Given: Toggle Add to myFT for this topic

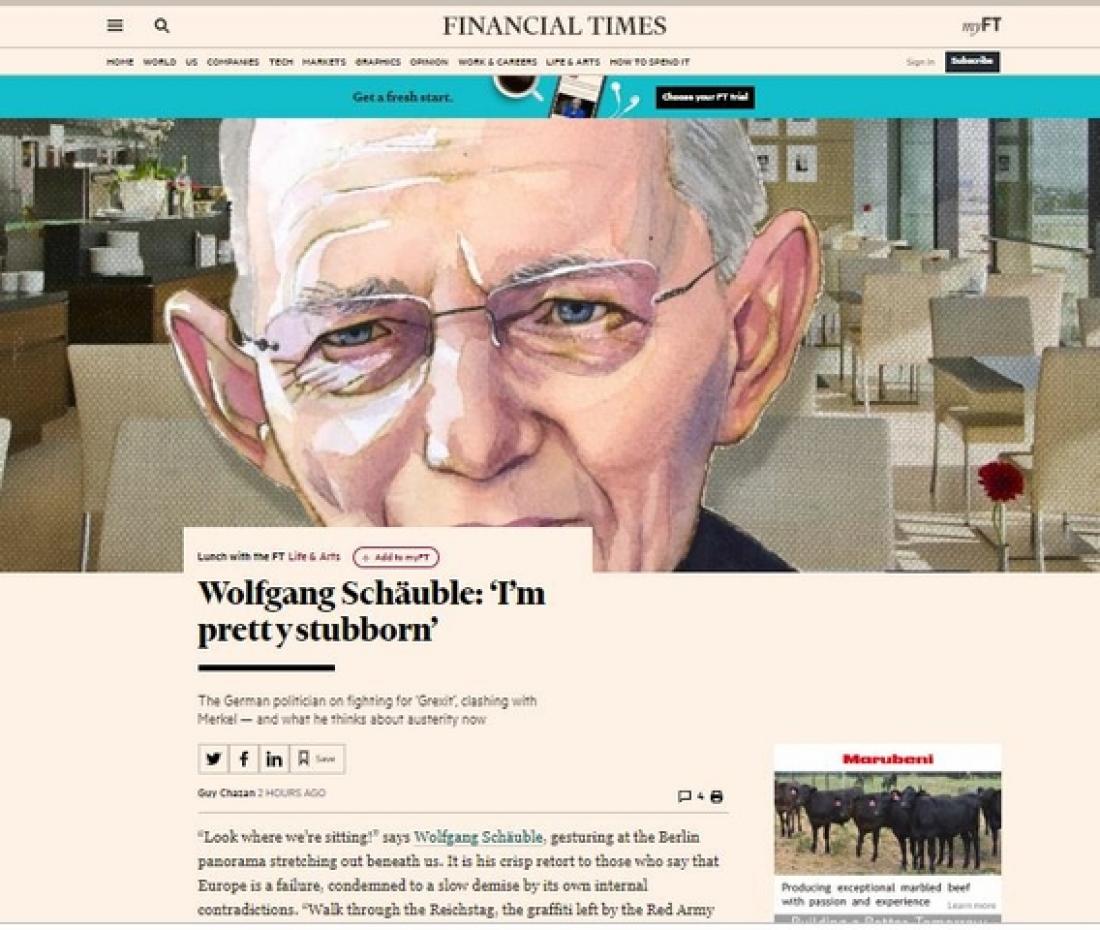Looking at the screenshot, I should pyautogui.click(x=396, y=557).
